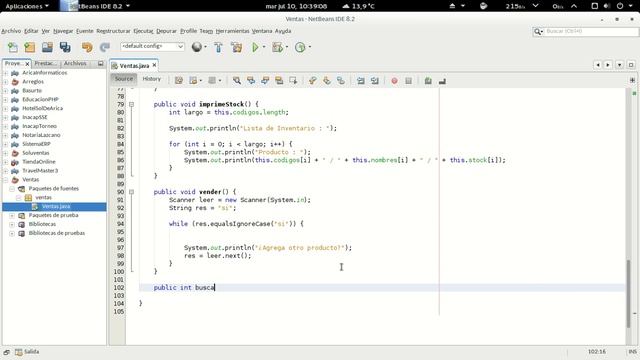Viewport: 640px width, 360px height.
Task: Open the Archivo menu
Action: [x=11, y=31]
